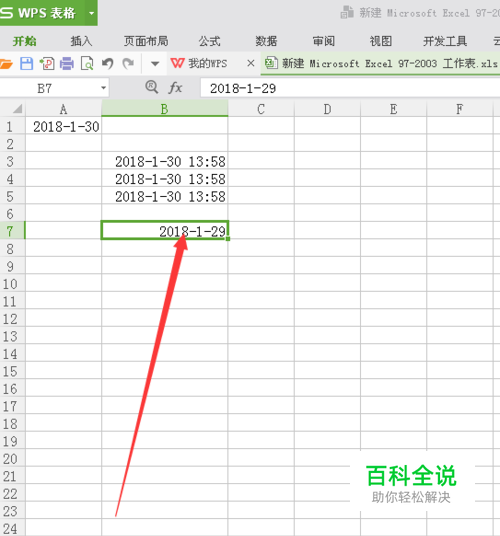Close the 我的WPS tab

coord(251,63)
